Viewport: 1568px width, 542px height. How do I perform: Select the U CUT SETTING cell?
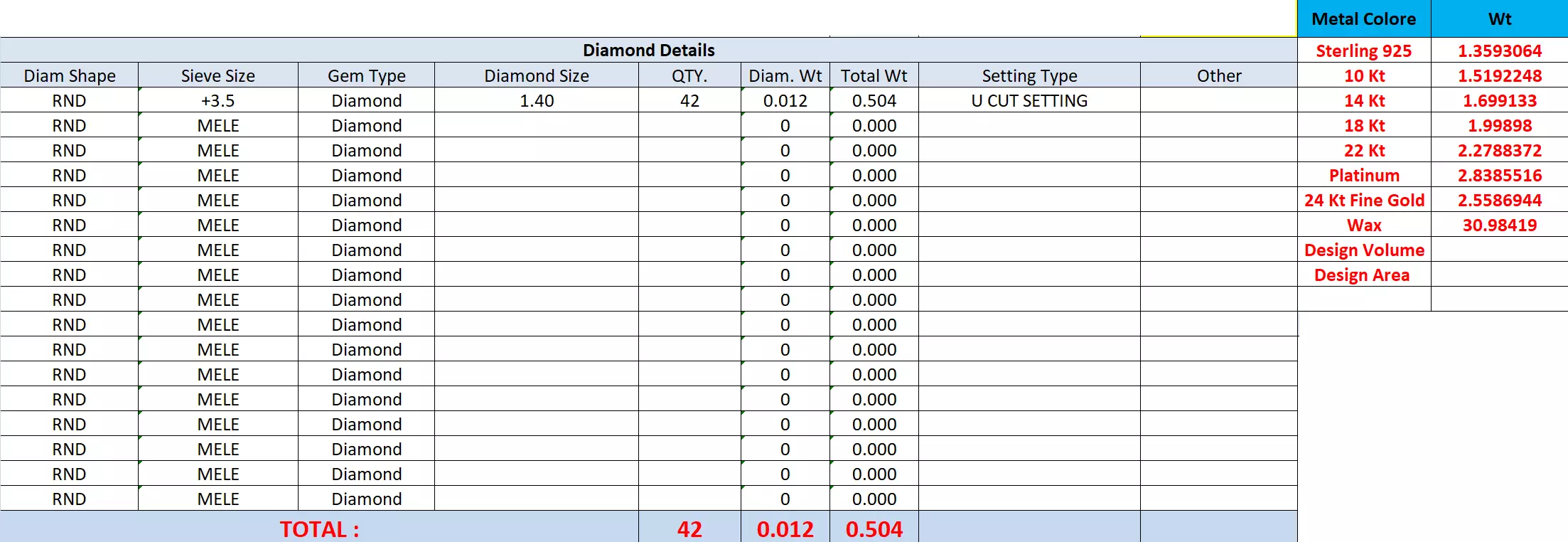[x=1029, y=100]
